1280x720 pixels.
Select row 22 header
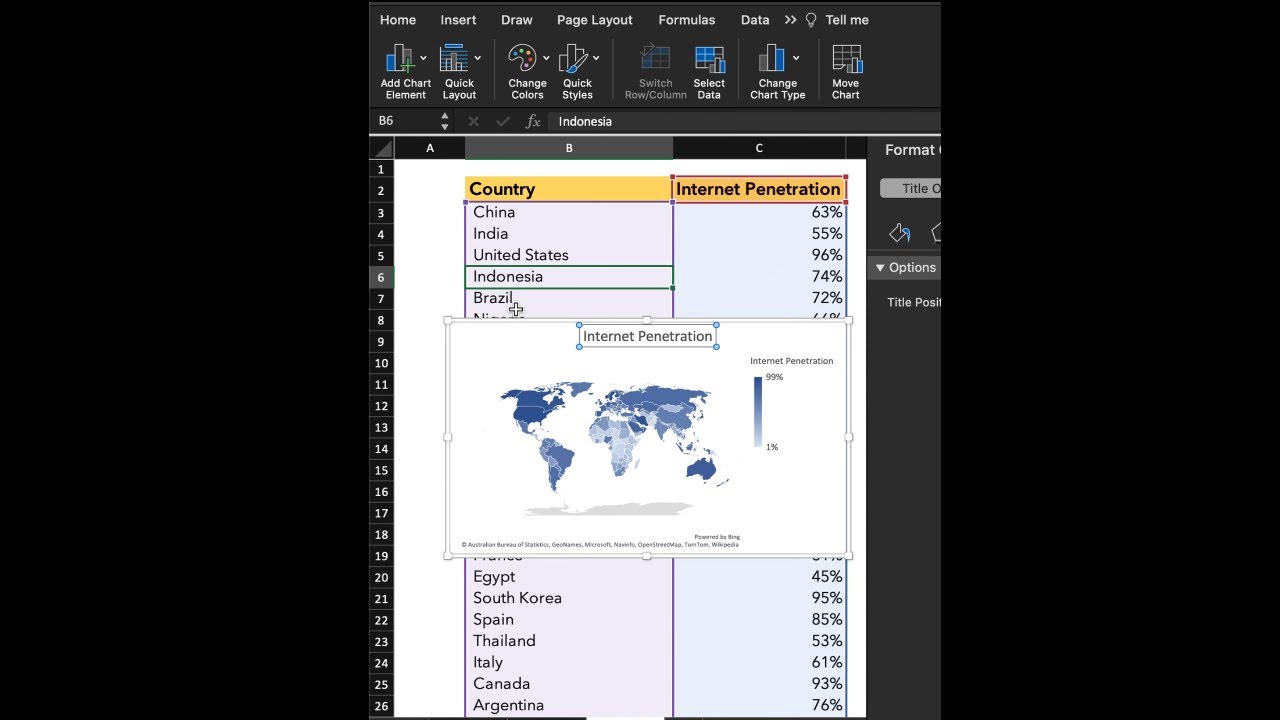pyautogui.click(x=381, y=620)
